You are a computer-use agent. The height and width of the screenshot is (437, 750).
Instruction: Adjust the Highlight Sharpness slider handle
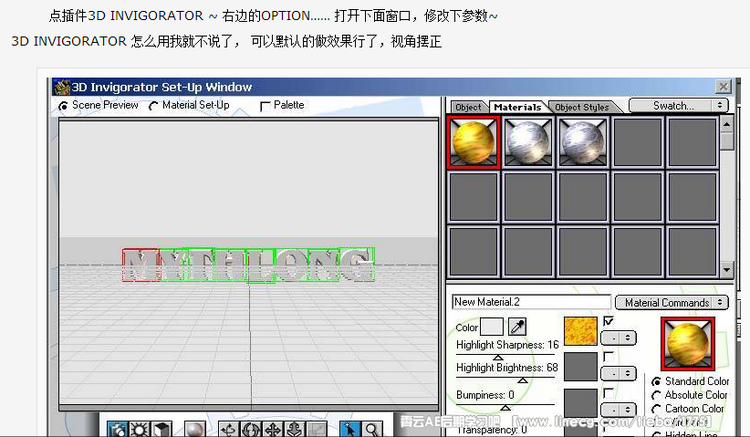(x=498, y=357)
